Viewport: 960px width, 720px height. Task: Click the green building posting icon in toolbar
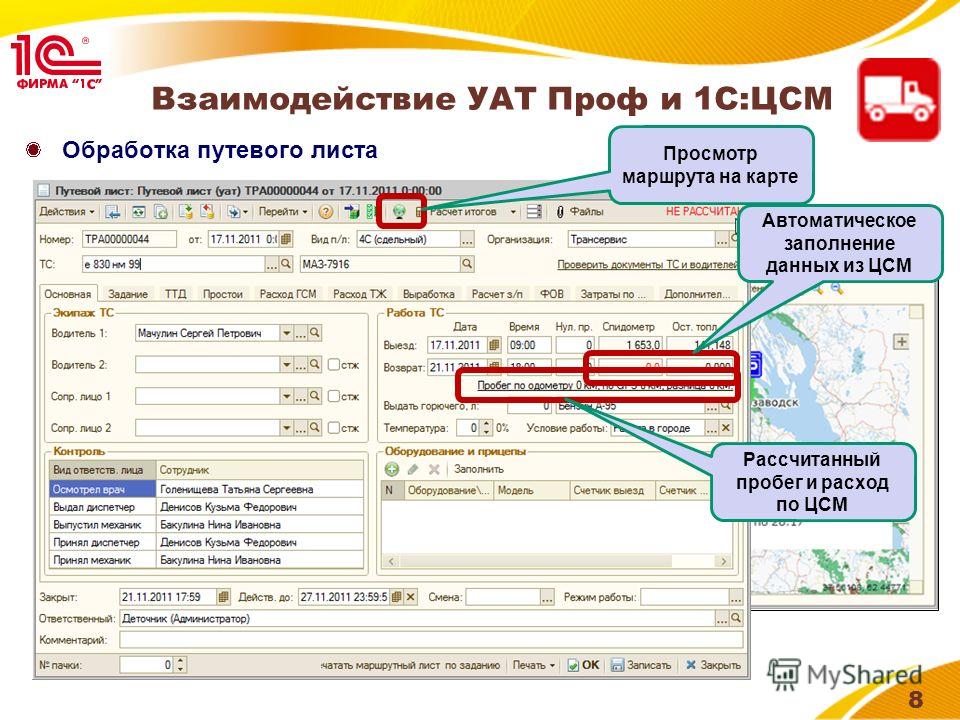351,212
